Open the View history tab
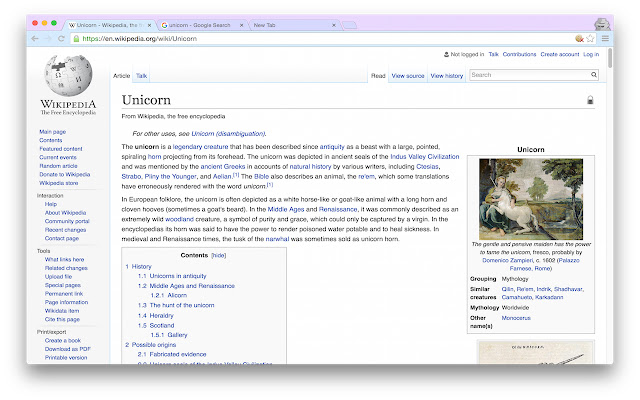 pyautogui.click(x=447, y=76)
